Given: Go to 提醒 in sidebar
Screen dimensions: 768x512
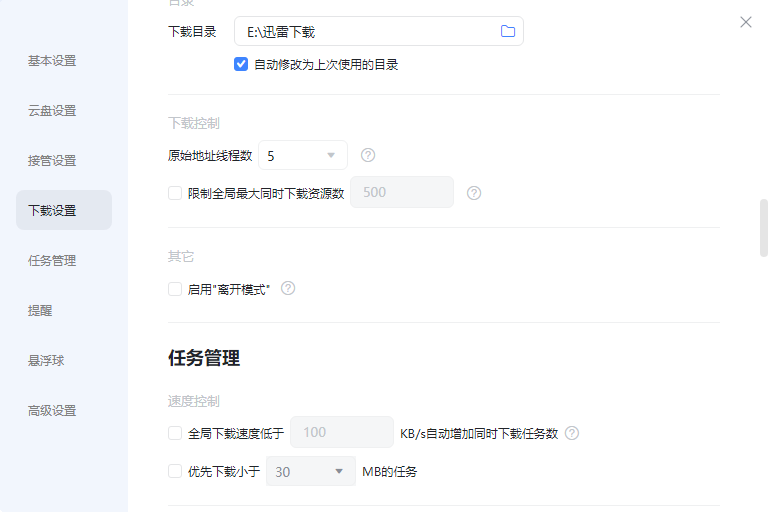Looking at the screenshot, I should pos(40,311).
